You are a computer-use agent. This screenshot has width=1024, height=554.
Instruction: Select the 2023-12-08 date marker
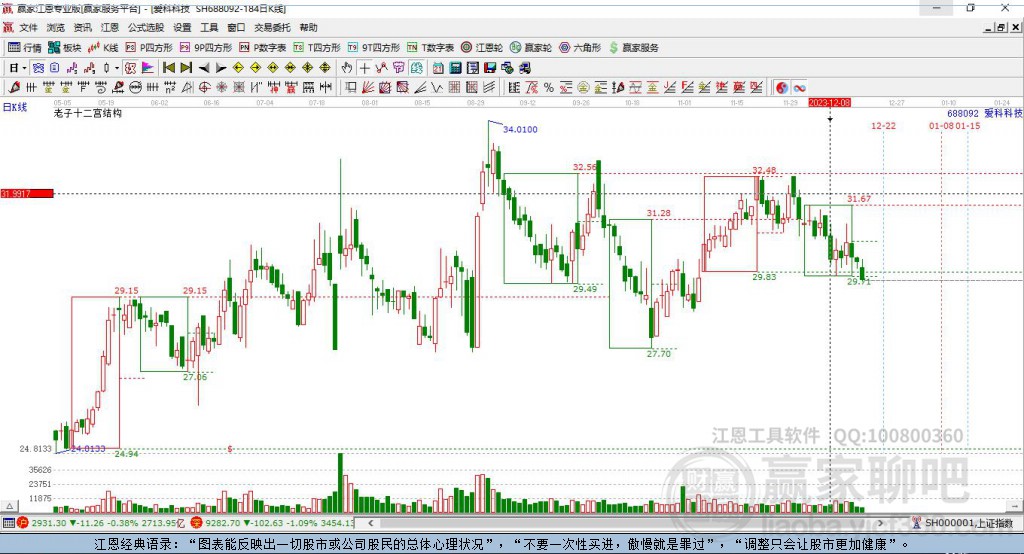point(829,103)
